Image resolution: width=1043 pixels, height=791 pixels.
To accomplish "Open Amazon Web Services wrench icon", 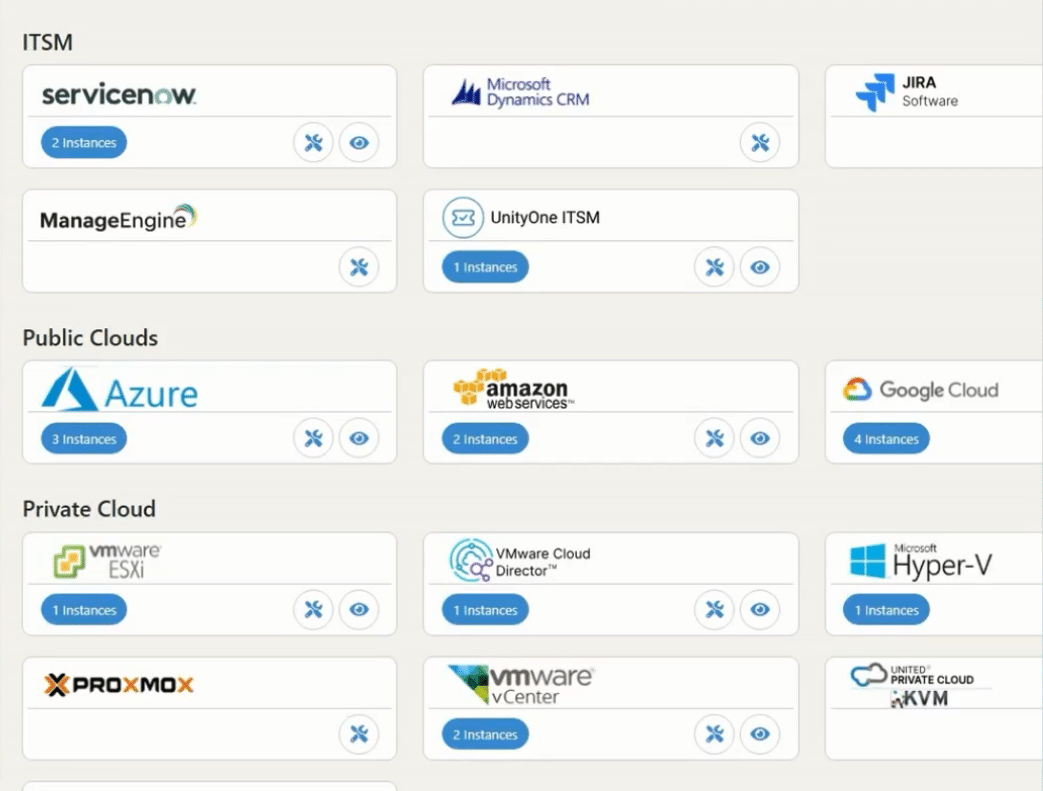I will [714, 438].
